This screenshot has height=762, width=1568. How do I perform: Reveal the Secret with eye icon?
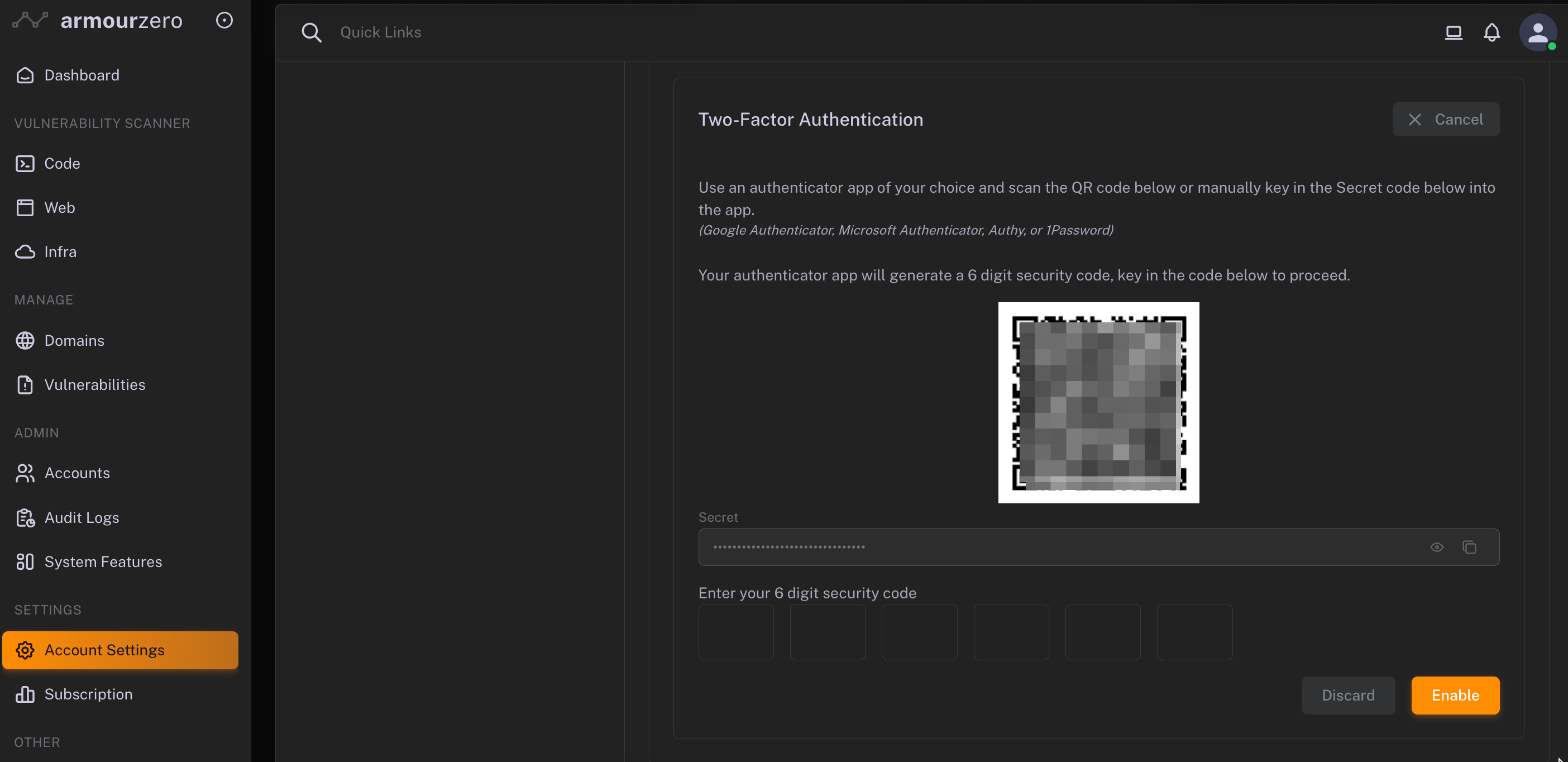[x=1437, y=547]
